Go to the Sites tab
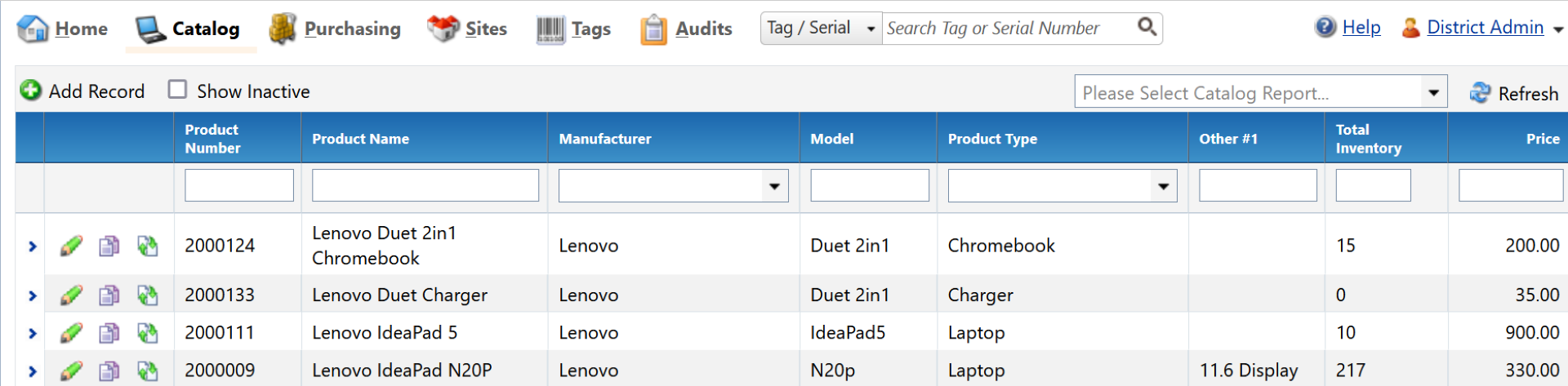Image resolution: width=1568 pixels, height=386 pixels. (x=467, y=29)
